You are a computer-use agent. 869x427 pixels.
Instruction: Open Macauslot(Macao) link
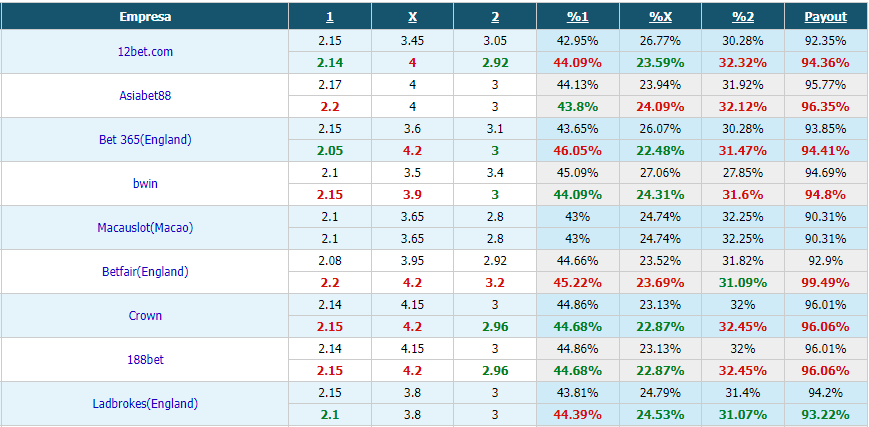pos(145,227)
